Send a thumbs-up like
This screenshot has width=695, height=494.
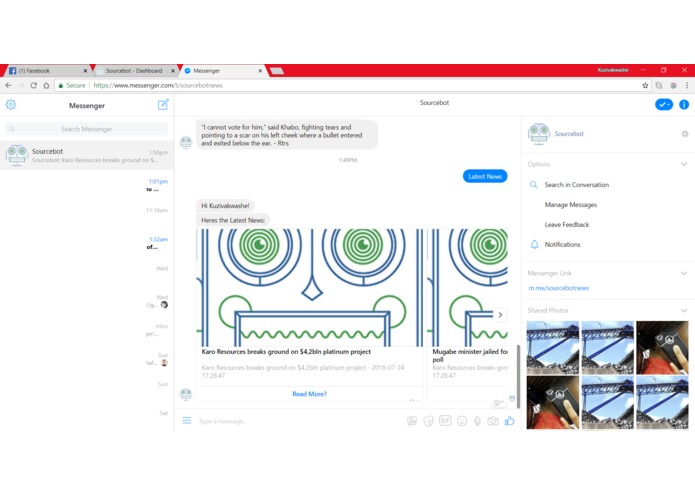pos(509,420)
